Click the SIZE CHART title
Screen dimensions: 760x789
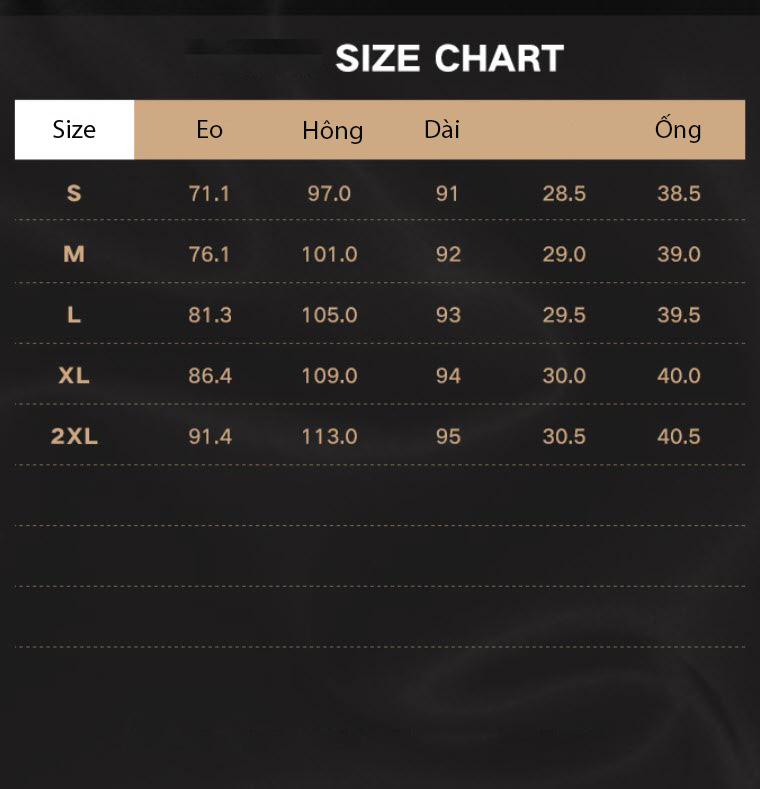[x=449, y=58]
